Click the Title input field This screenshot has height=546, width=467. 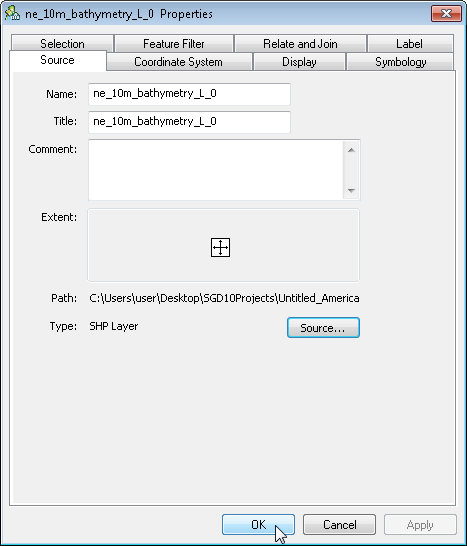(189, 122)
